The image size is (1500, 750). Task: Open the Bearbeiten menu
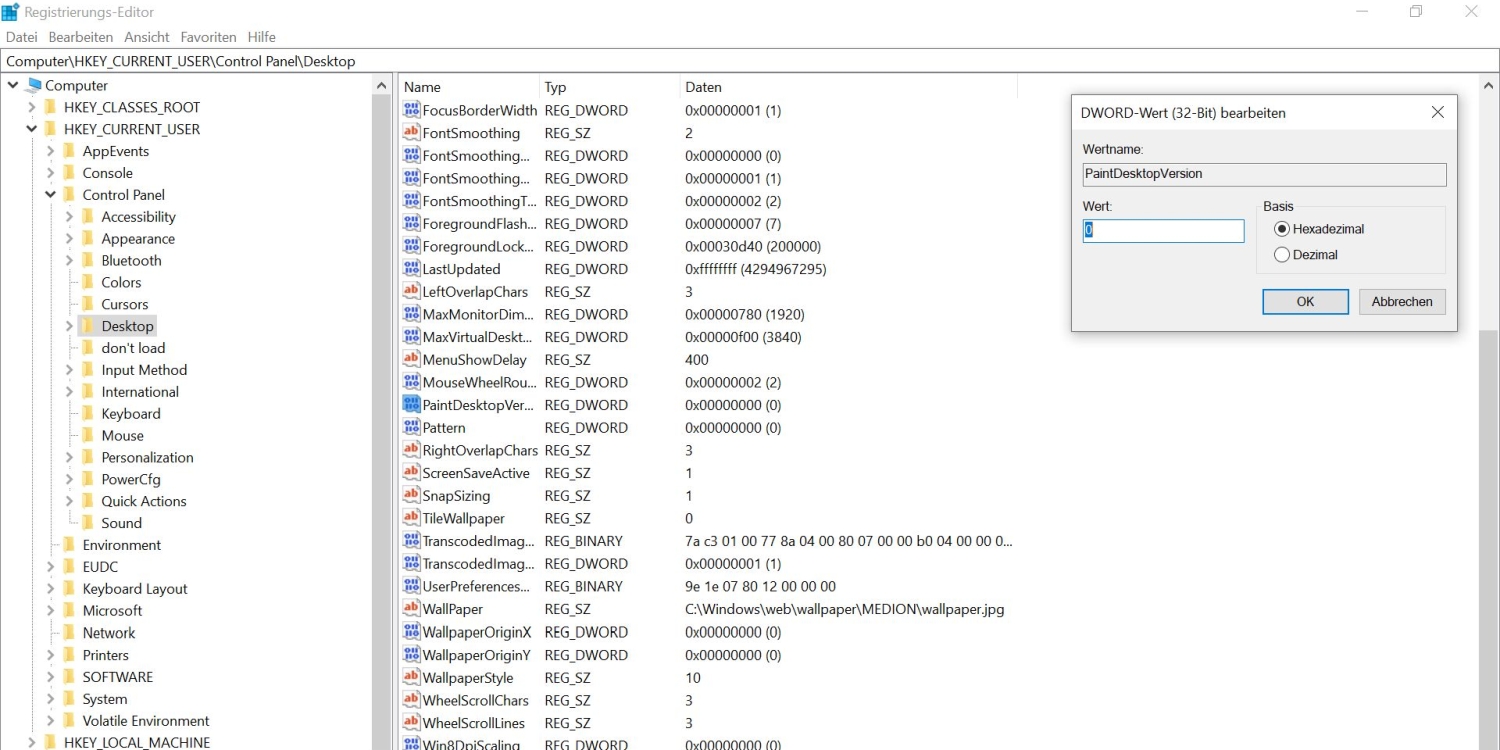pos(80,36)
